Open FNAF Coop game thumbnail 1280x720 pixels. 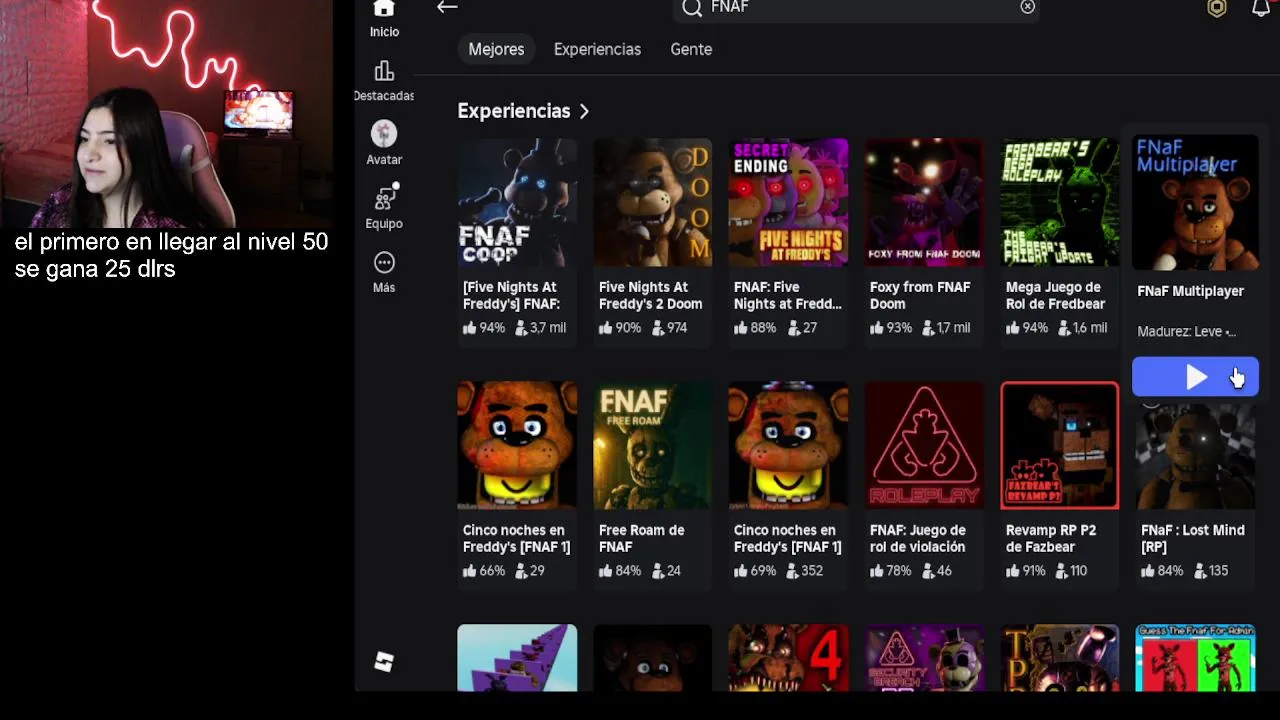[x=517, y=203]
